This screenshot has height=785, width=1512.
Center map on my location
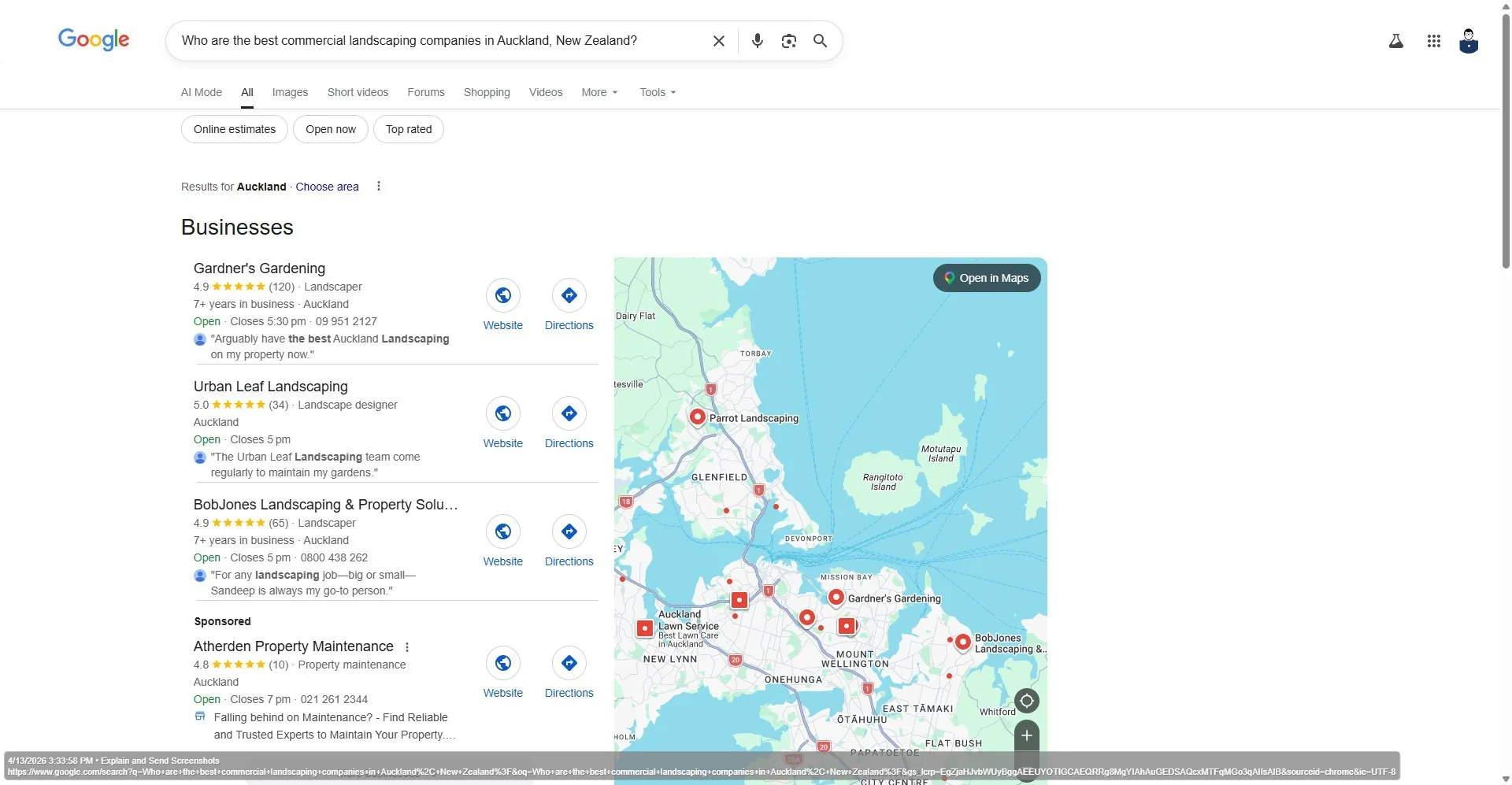[x=1027, y=701]
